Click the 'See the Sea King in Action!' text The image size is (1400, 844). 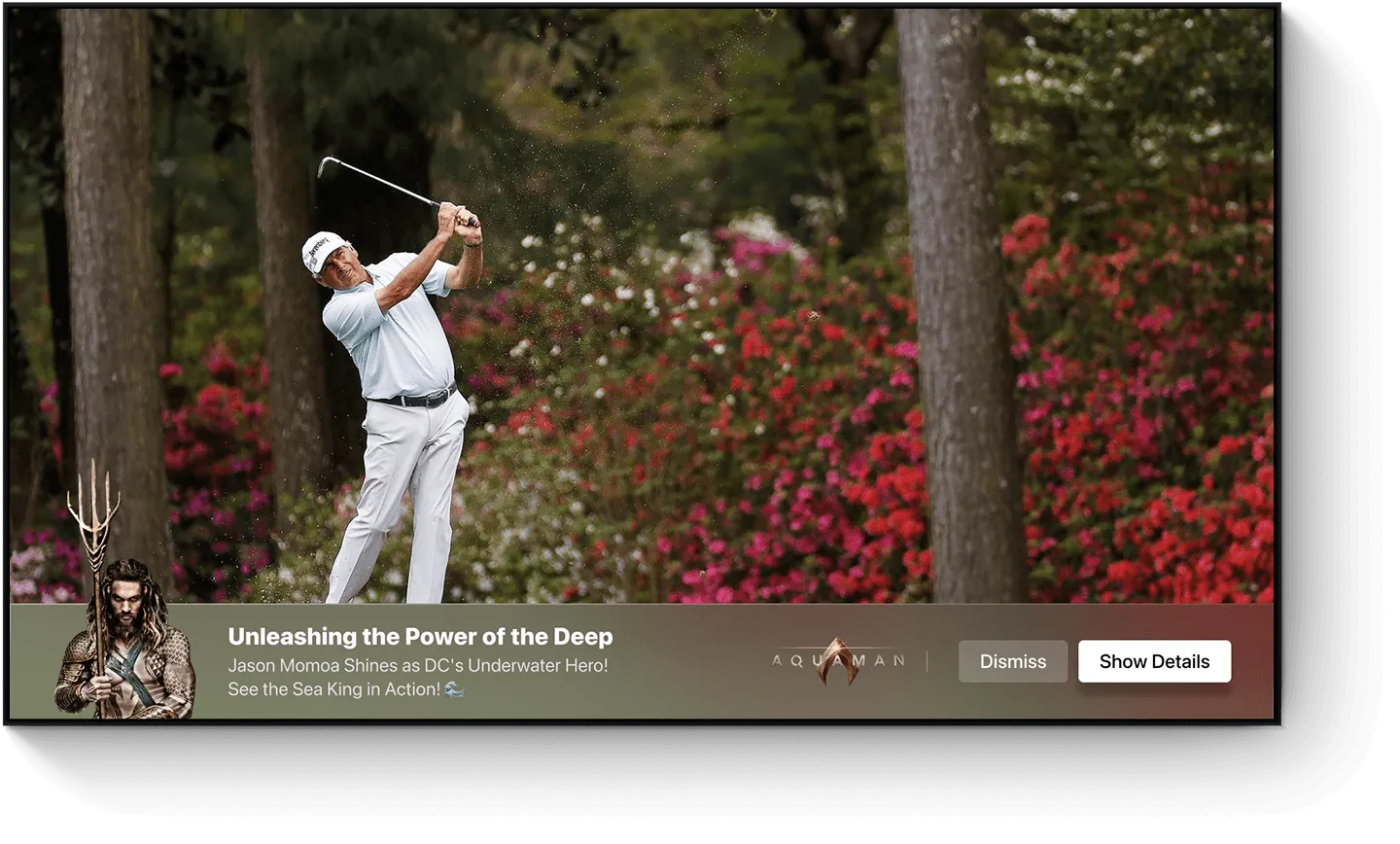coord(333,689)
